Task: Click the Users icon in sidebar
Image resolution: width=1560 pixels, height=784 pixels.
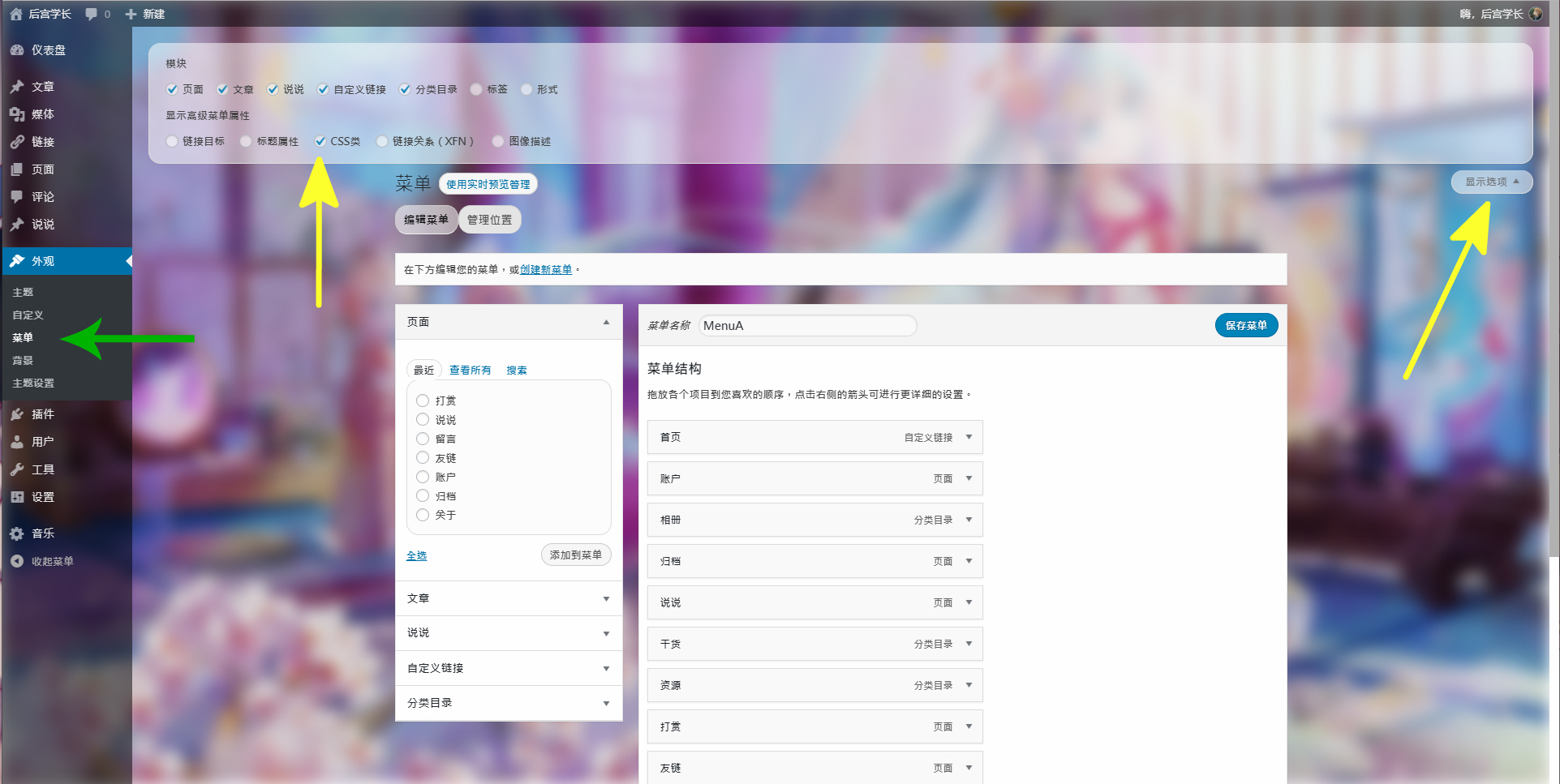Action: click(x=17, y=442)
